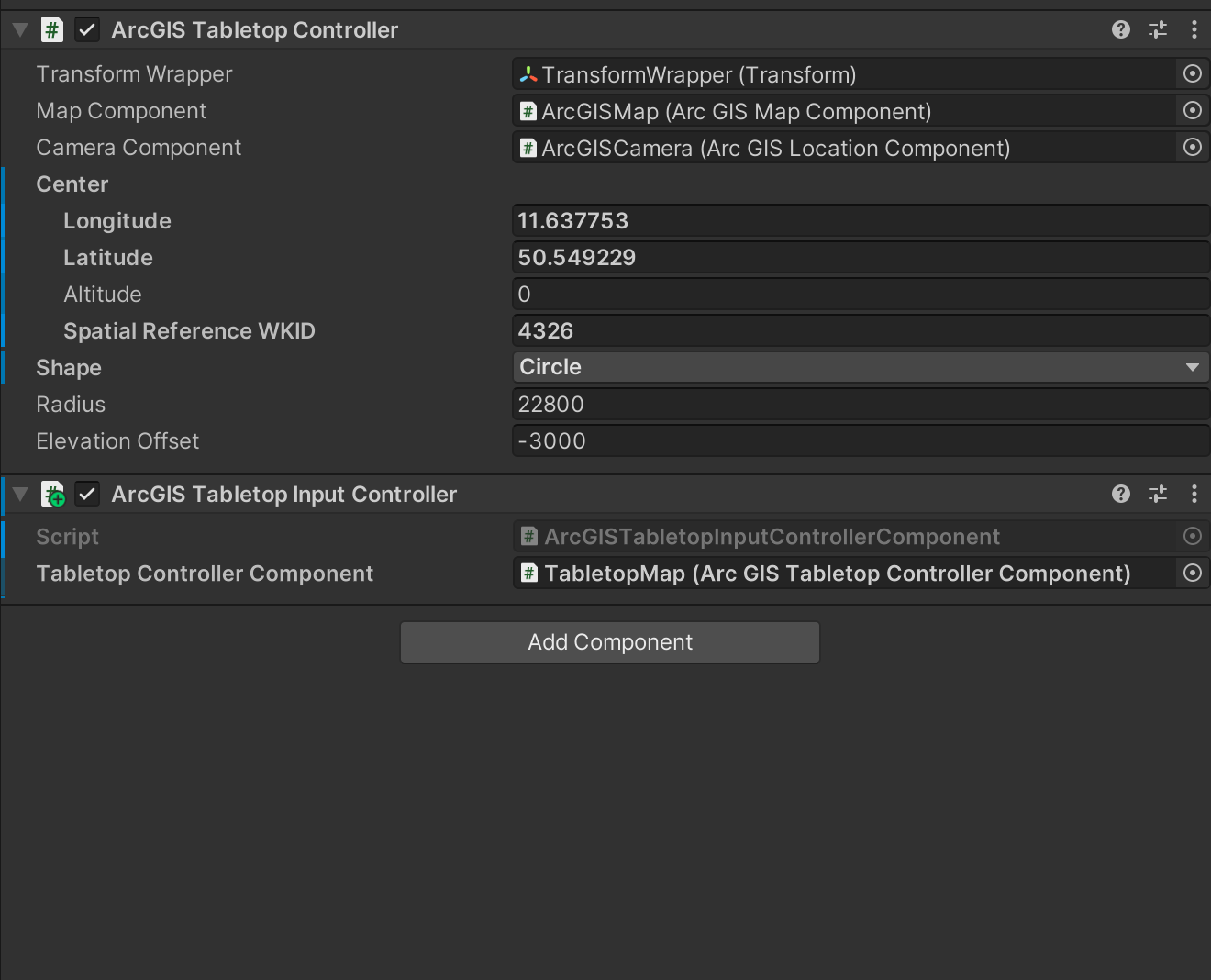Screen dimensions: 1211x980
Task: Open object picker for Tabletop Controller Component field
Action: click(x=1193, y=574)
